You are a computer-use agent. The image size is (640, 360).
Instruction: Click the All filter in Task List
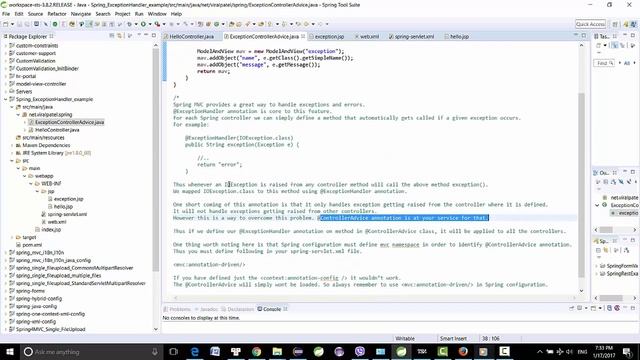(x=627, y=63)
